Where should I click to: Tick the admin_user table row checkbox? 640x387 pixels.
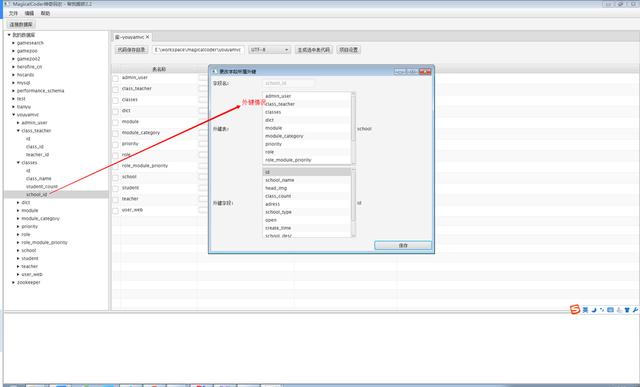pos(116,78)
